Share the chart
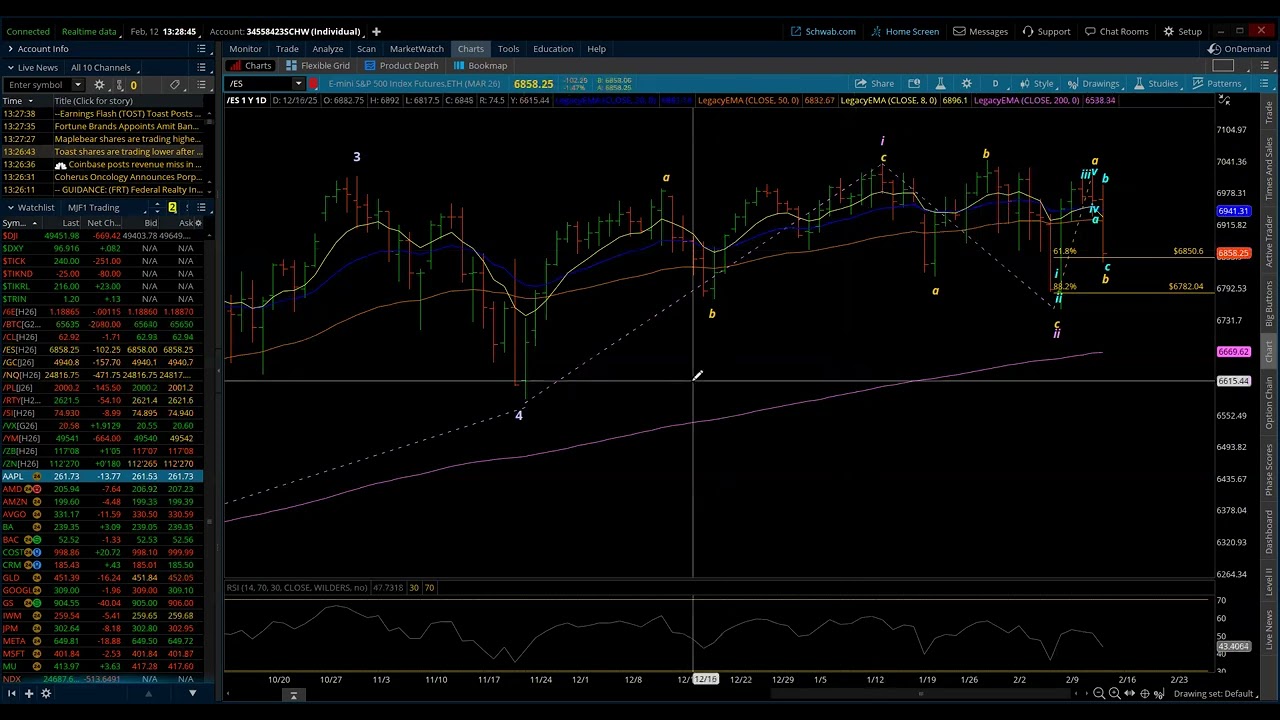The image size is (1280, 720). point(874,84)
